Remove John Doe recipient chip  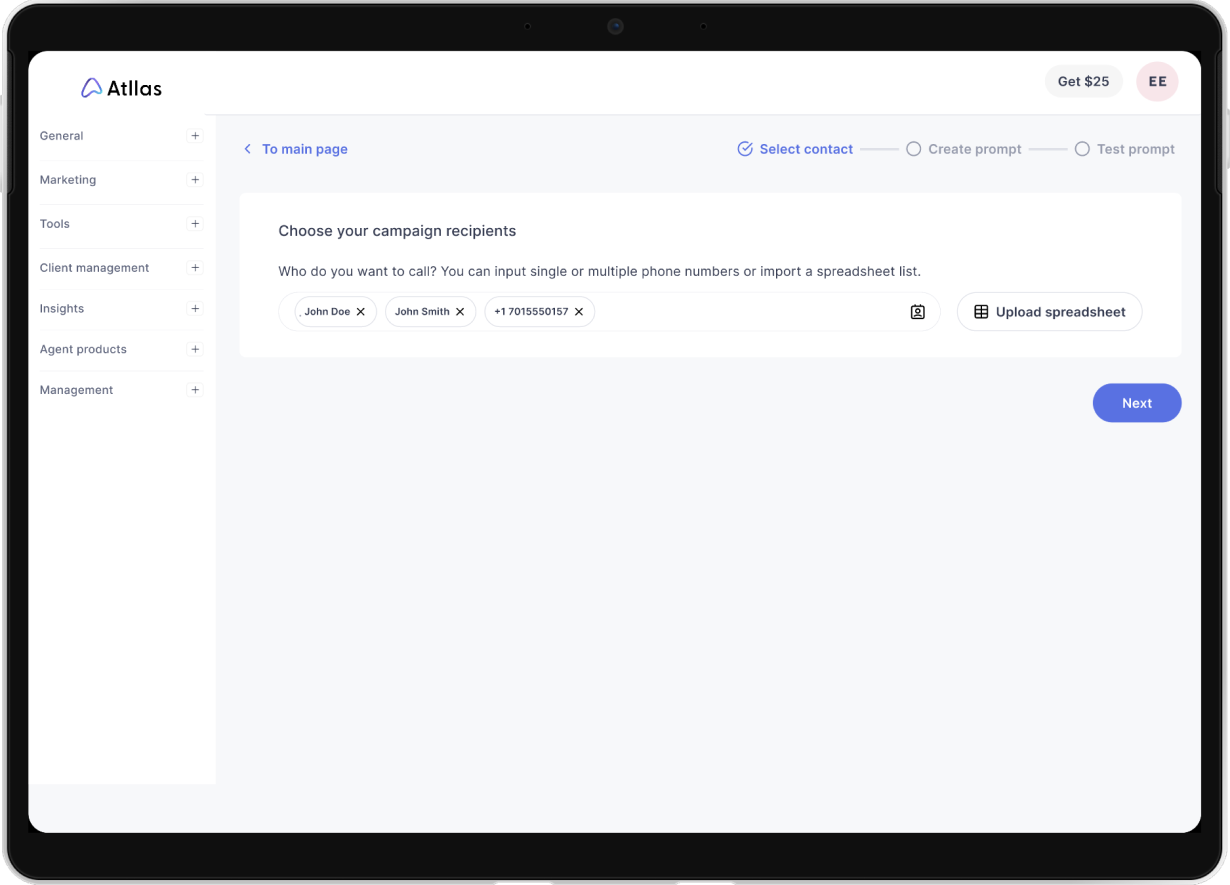[361, 312]
